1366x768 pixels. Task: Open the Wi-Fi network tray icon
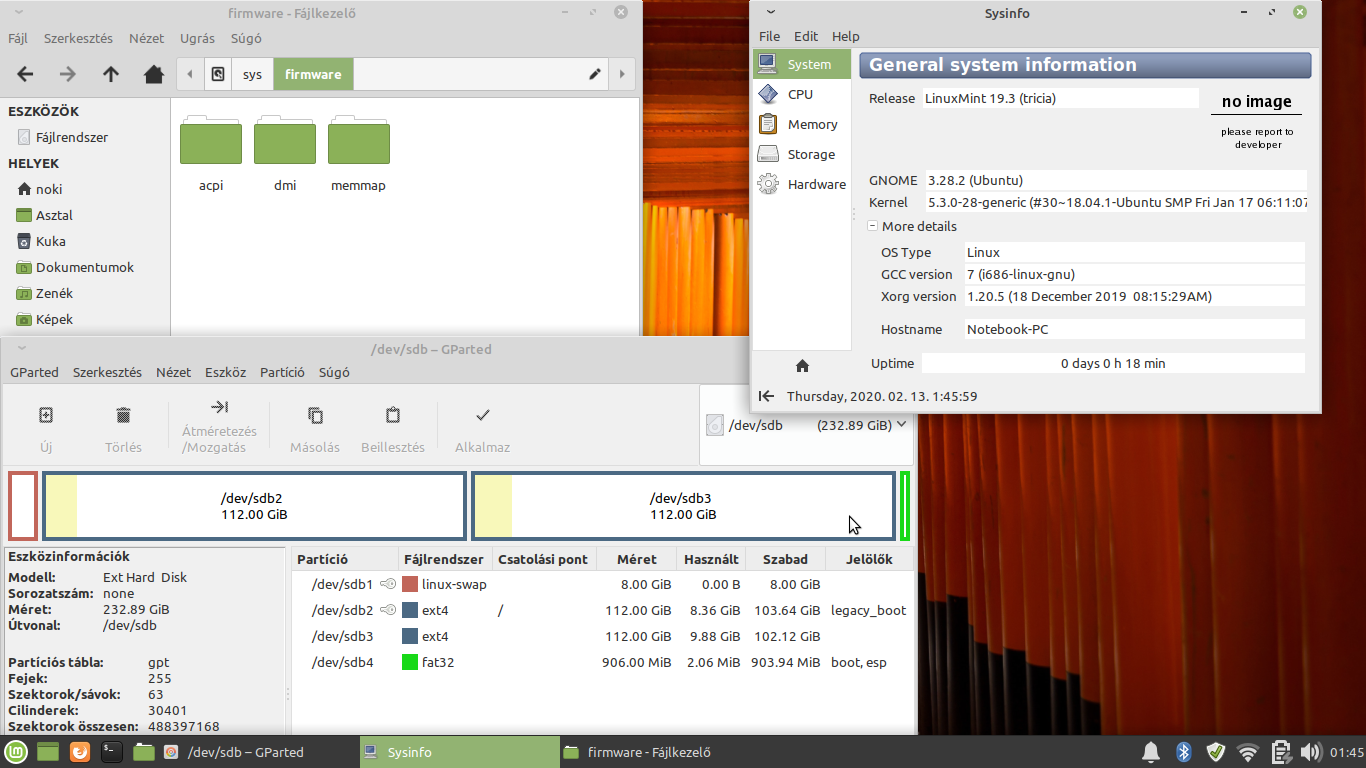[x=1247, y=751]
